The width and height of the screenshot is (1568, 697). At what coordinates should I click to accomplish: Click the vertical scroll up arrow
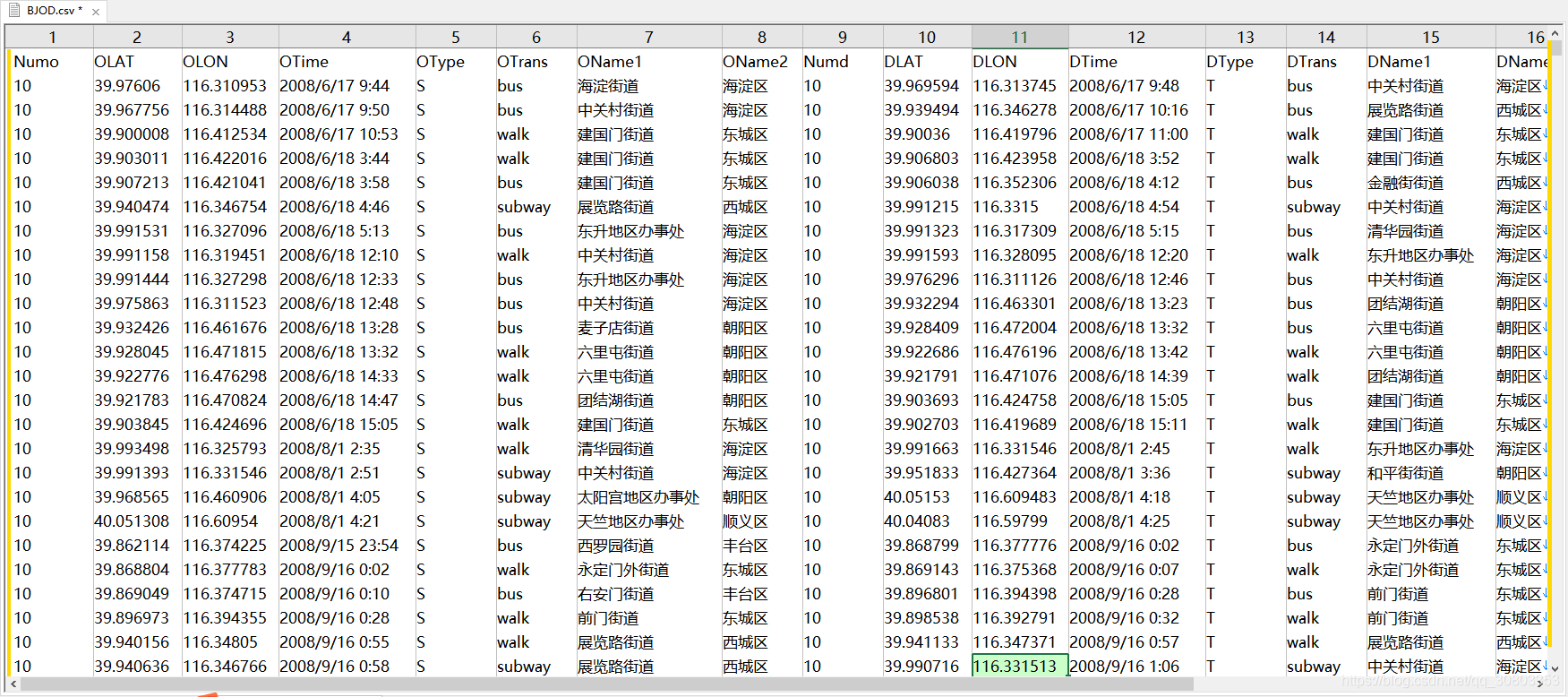coord(1555,34)
